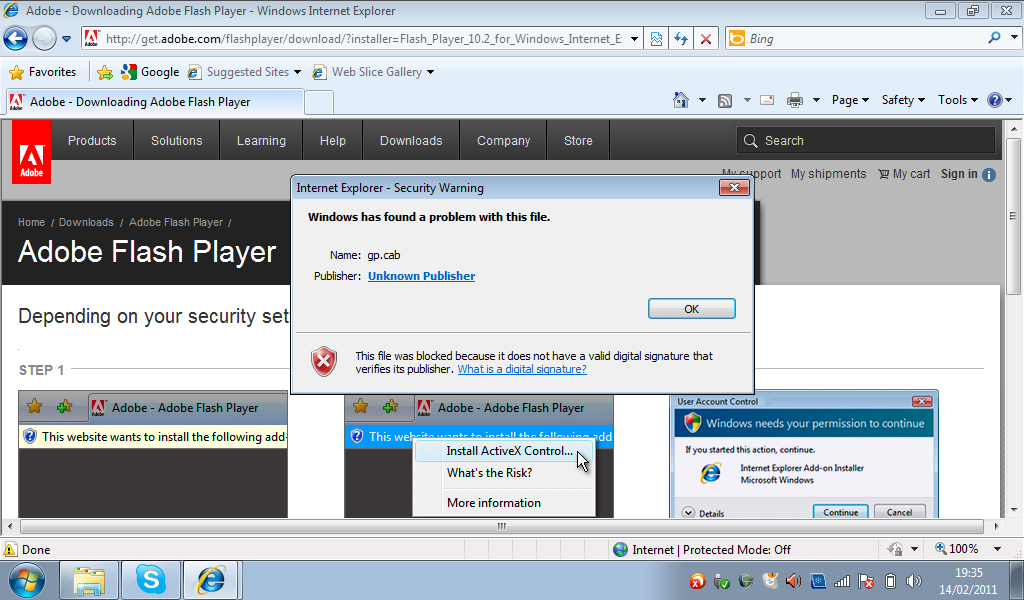Open the Favorites center button
Image resolution: width=1024 pixels, height=600 pixels.
tap(43, 72)
